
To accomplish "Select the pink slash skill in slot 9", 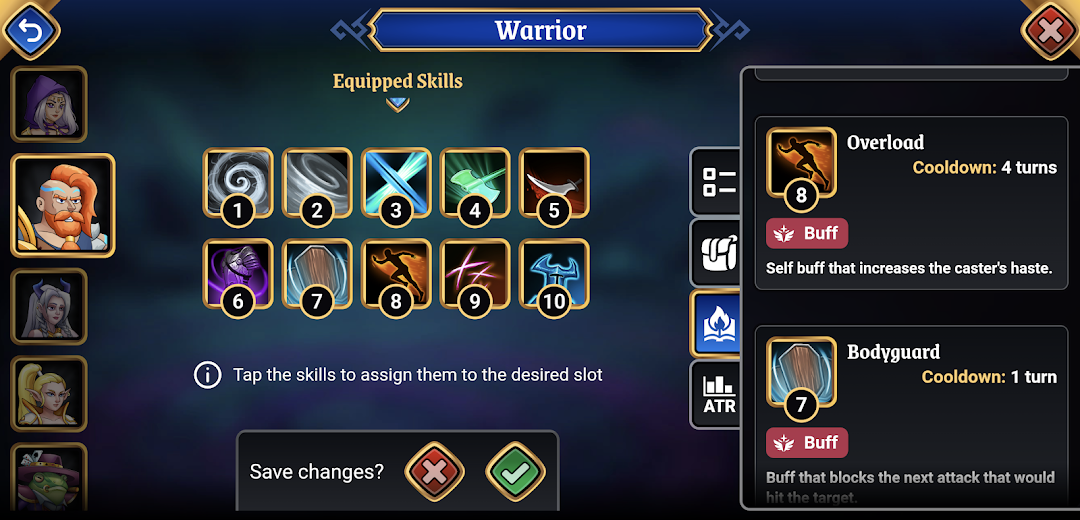I will [x=475, y=273].
